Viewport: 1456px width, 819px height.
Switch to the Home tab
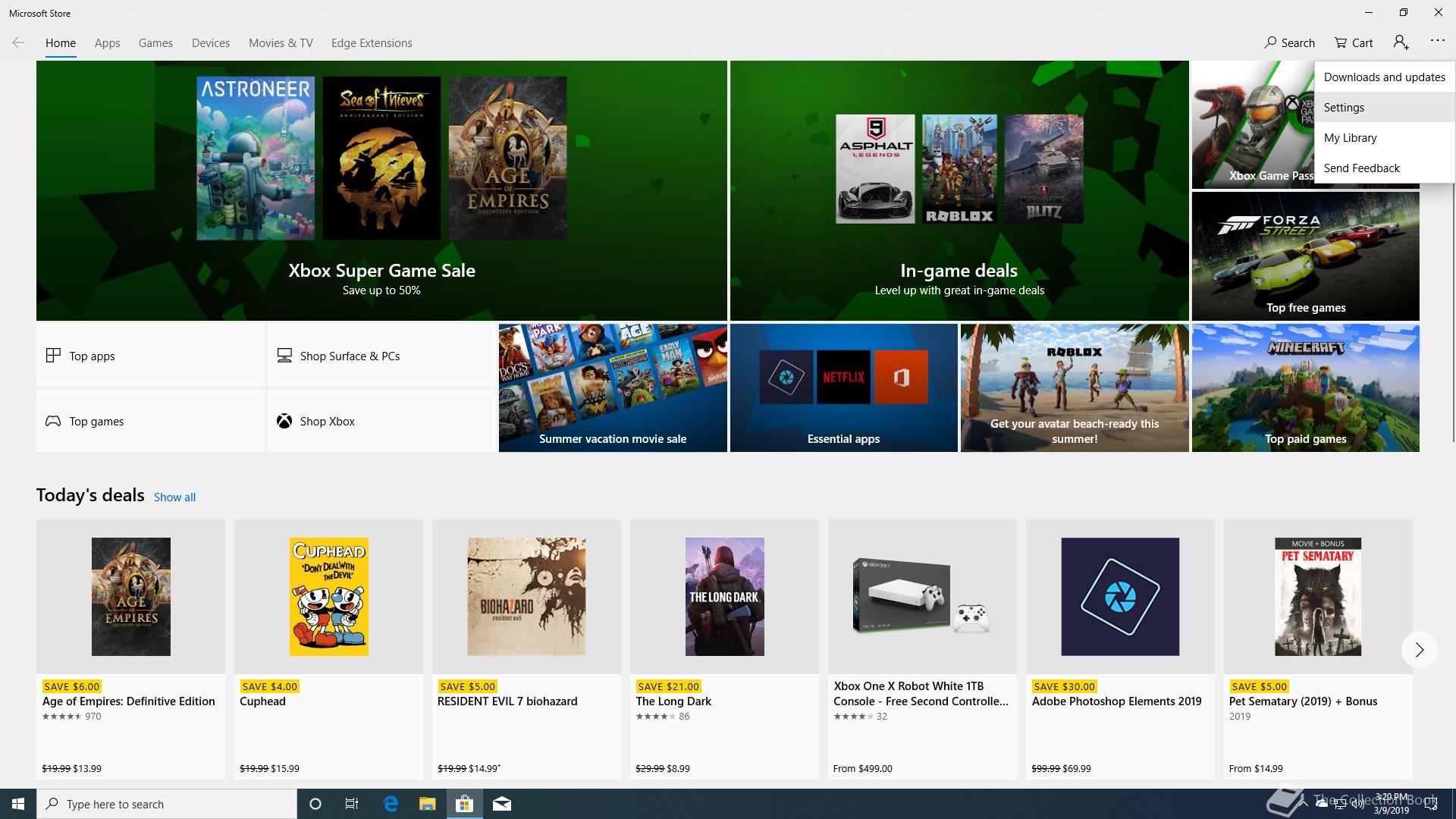(61, 43)
